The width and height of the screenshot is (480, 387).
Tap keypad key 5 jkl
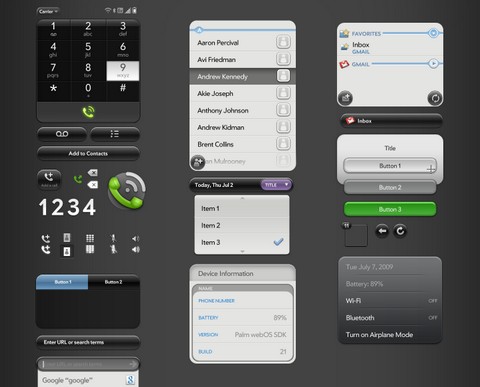(88, 50)
